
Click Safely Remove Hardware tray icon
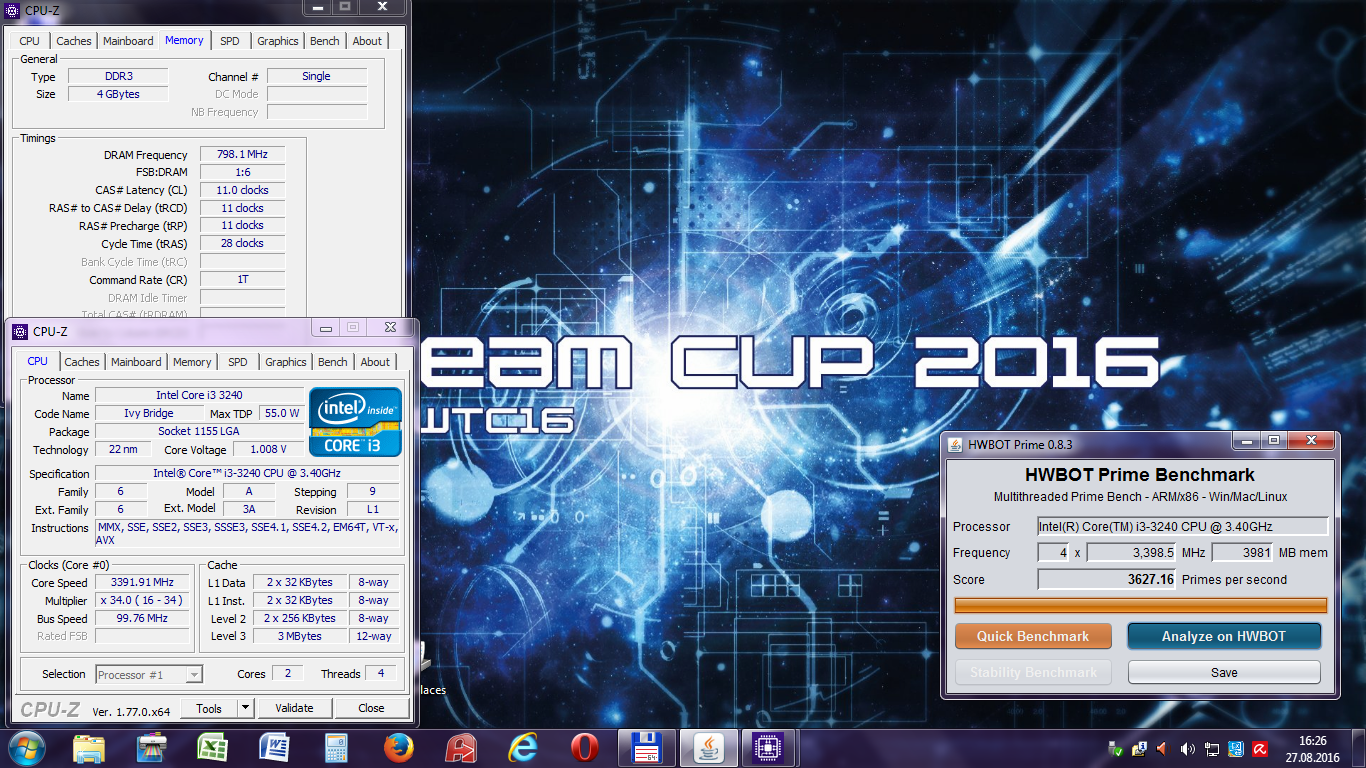[x=1117, y=749]
